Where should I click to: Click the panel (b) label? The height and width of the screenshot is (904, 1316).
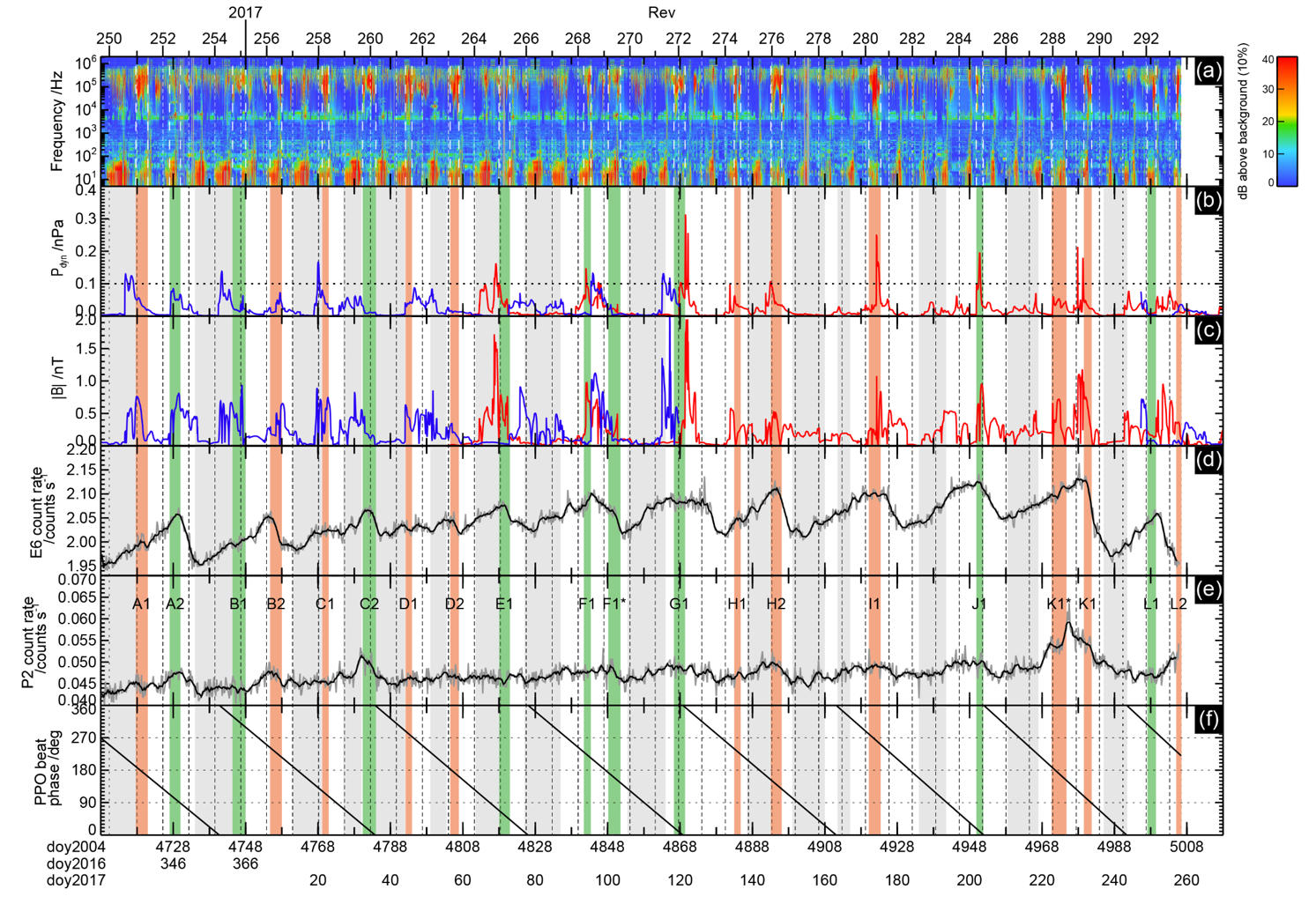point(1208,200)
